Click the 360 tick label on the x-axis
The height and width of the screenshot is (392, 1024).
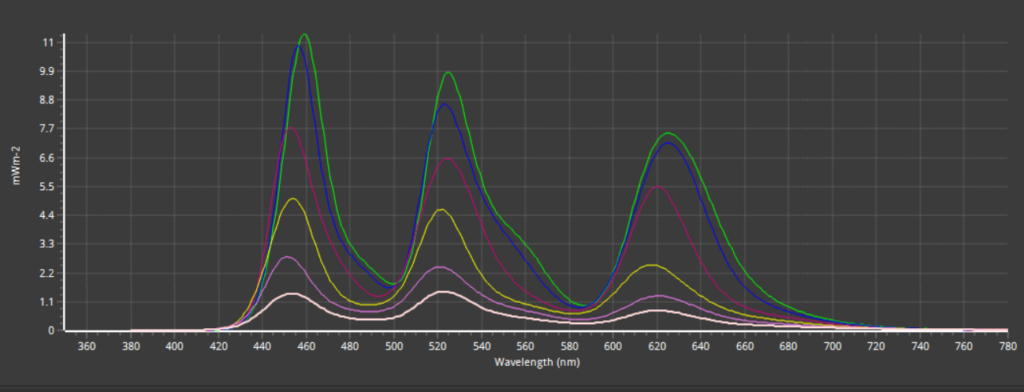click(87, 346)
